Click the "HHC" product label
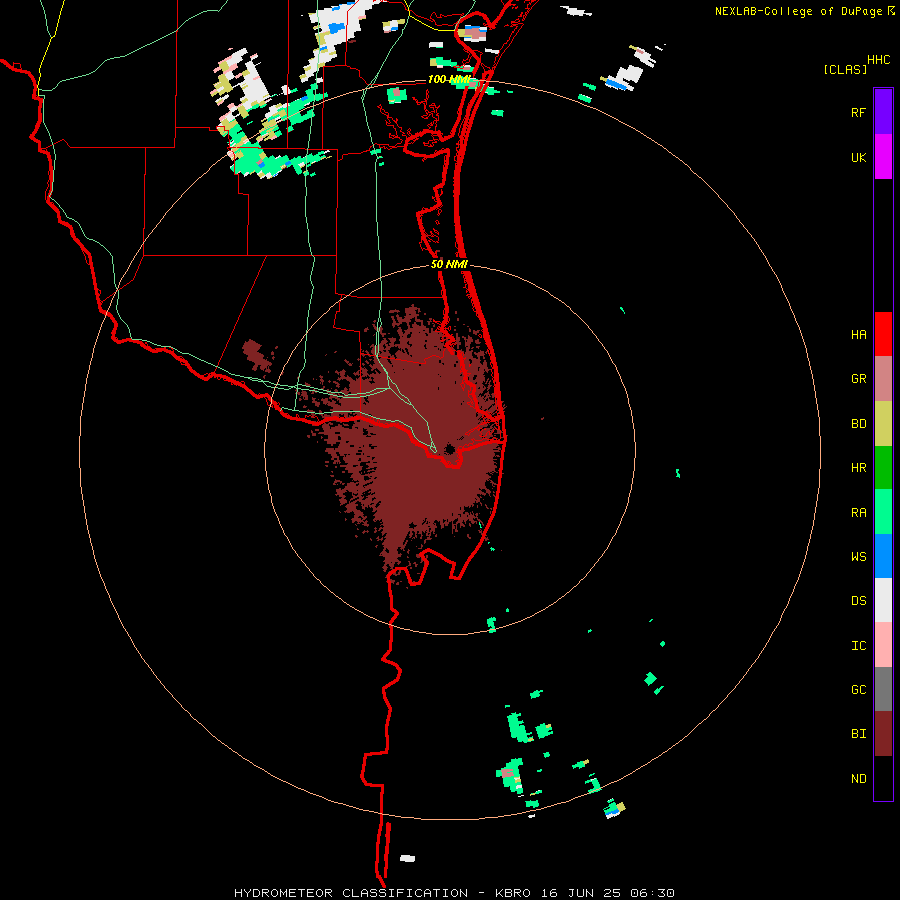 click(879, 60)
